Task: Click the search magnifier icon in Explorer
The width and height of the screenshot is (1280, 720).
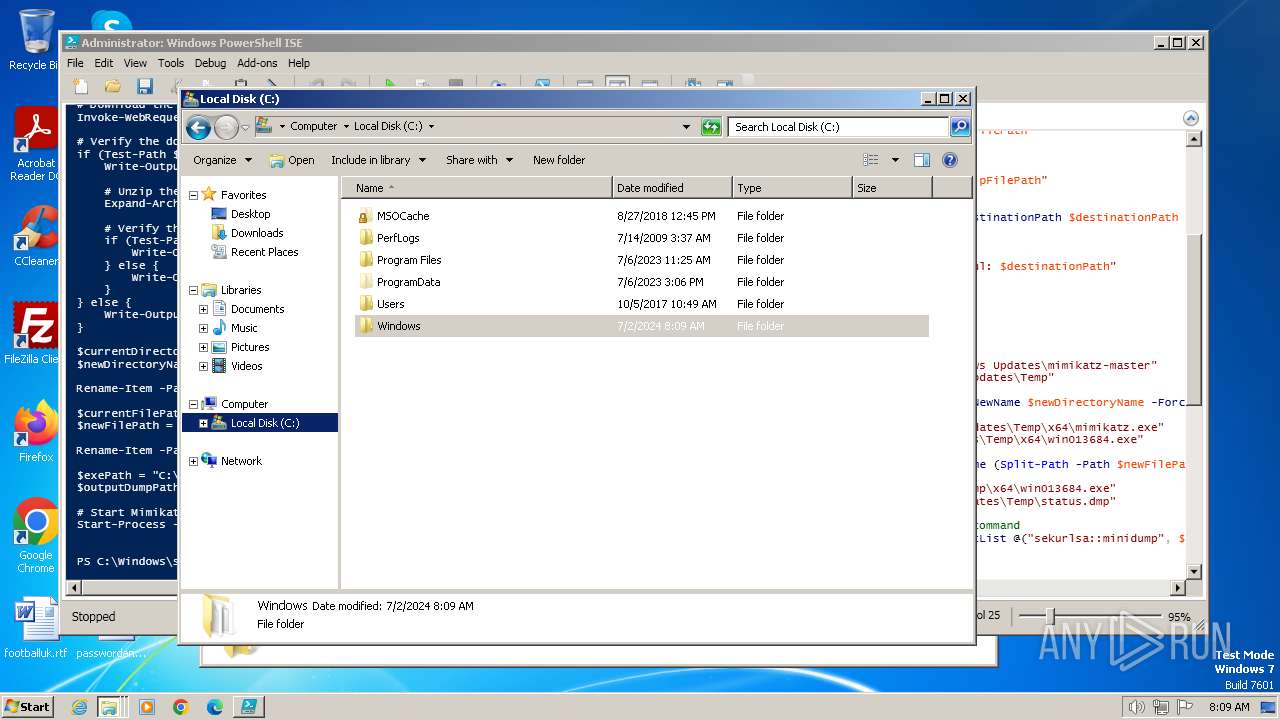Action: click(960, 127)
